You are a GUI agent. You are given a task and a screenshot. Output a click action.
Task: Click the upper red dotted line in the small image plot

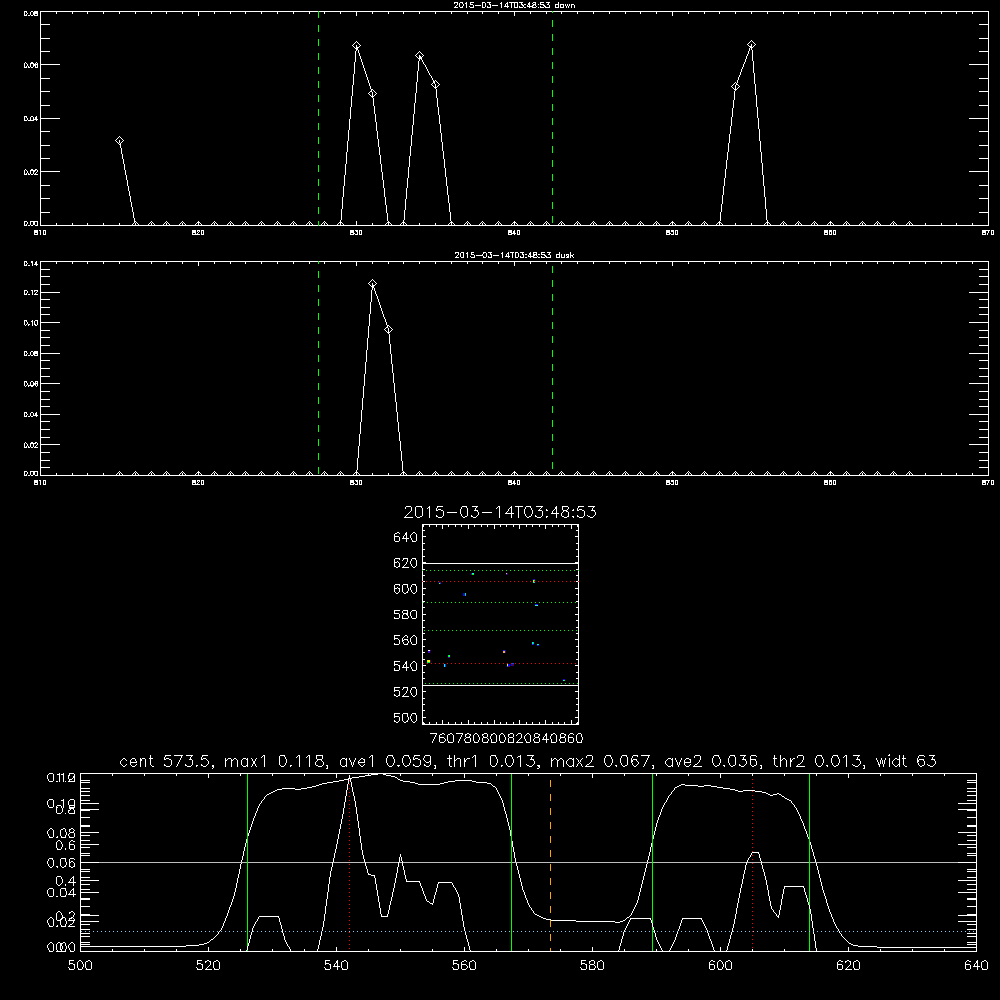500,582
